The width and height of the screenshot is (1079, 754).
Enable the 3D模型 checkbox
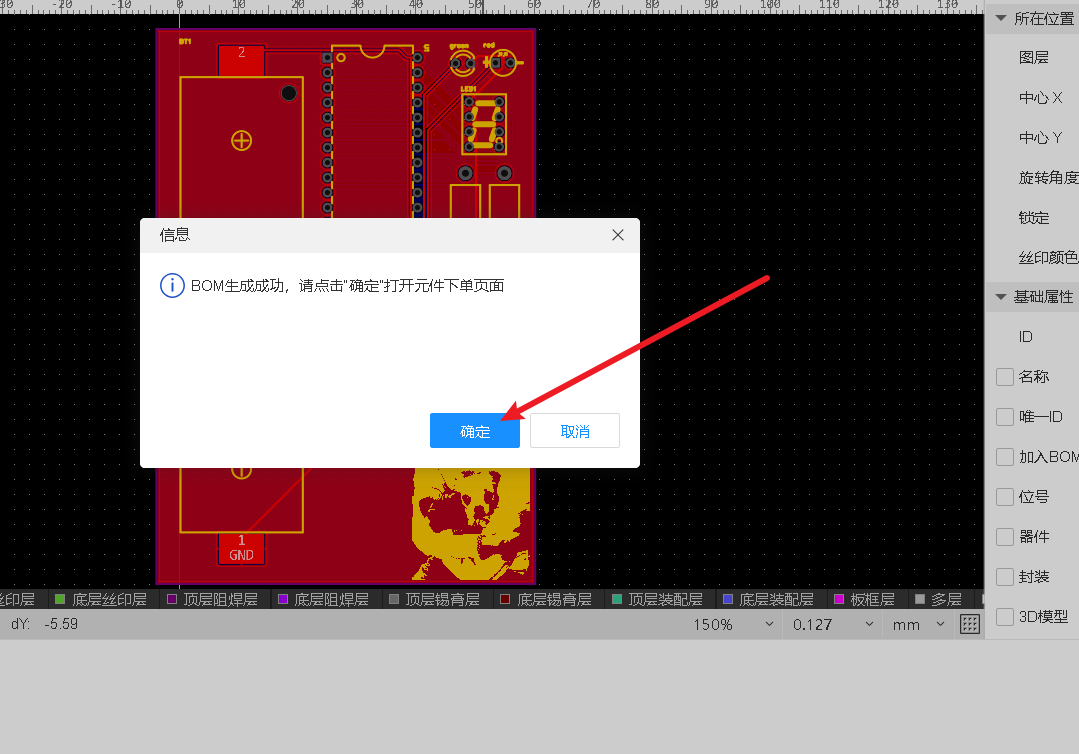click(x=1004, y=617)
